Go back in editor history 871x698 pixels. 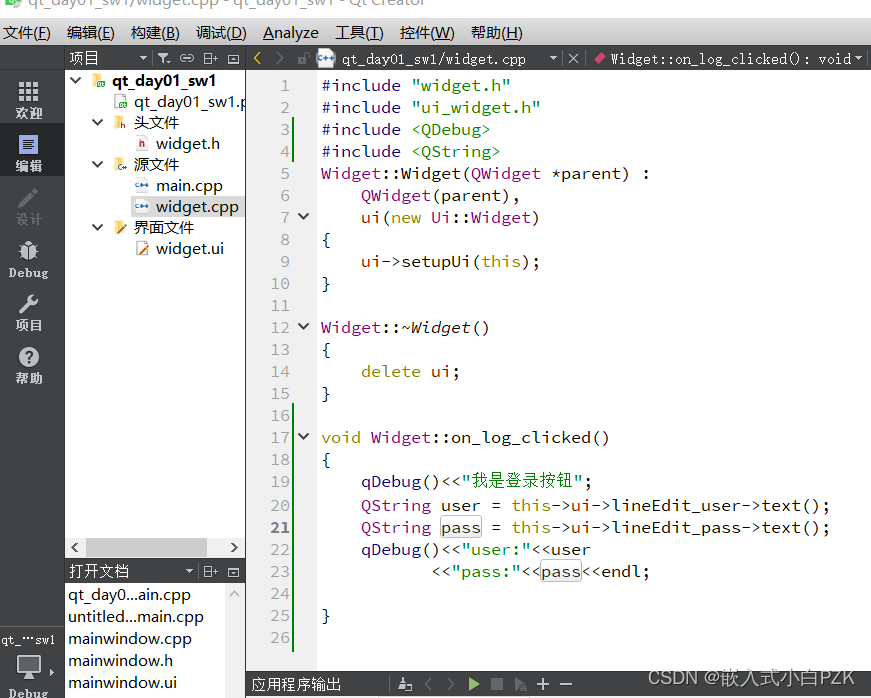click(257, 58)
